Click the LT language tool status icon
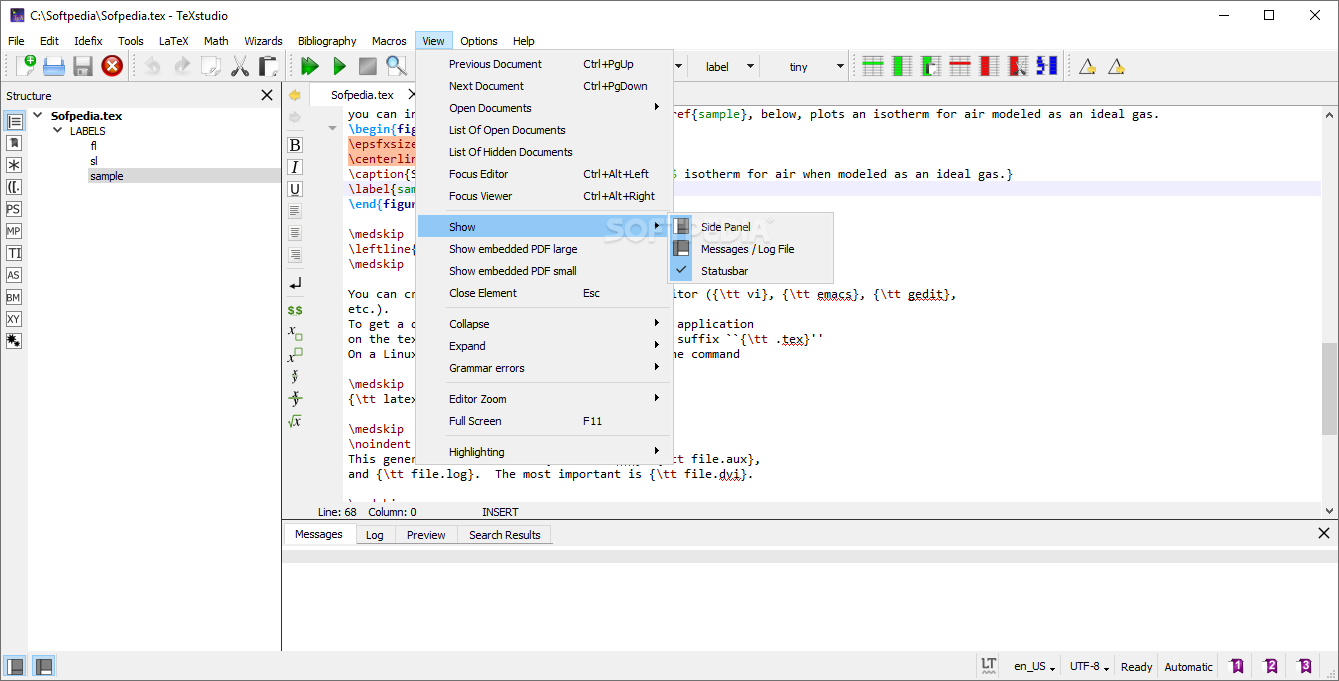Screen dimensions: 1339x681 click(989, 666)
